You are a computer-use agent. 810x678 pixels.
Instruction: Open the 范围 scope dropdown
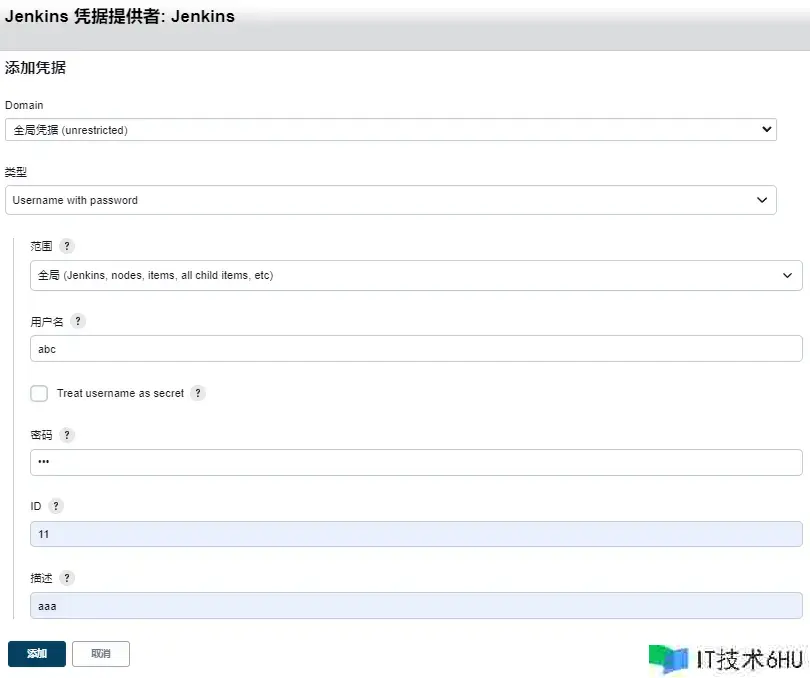(x=416, y=275)
